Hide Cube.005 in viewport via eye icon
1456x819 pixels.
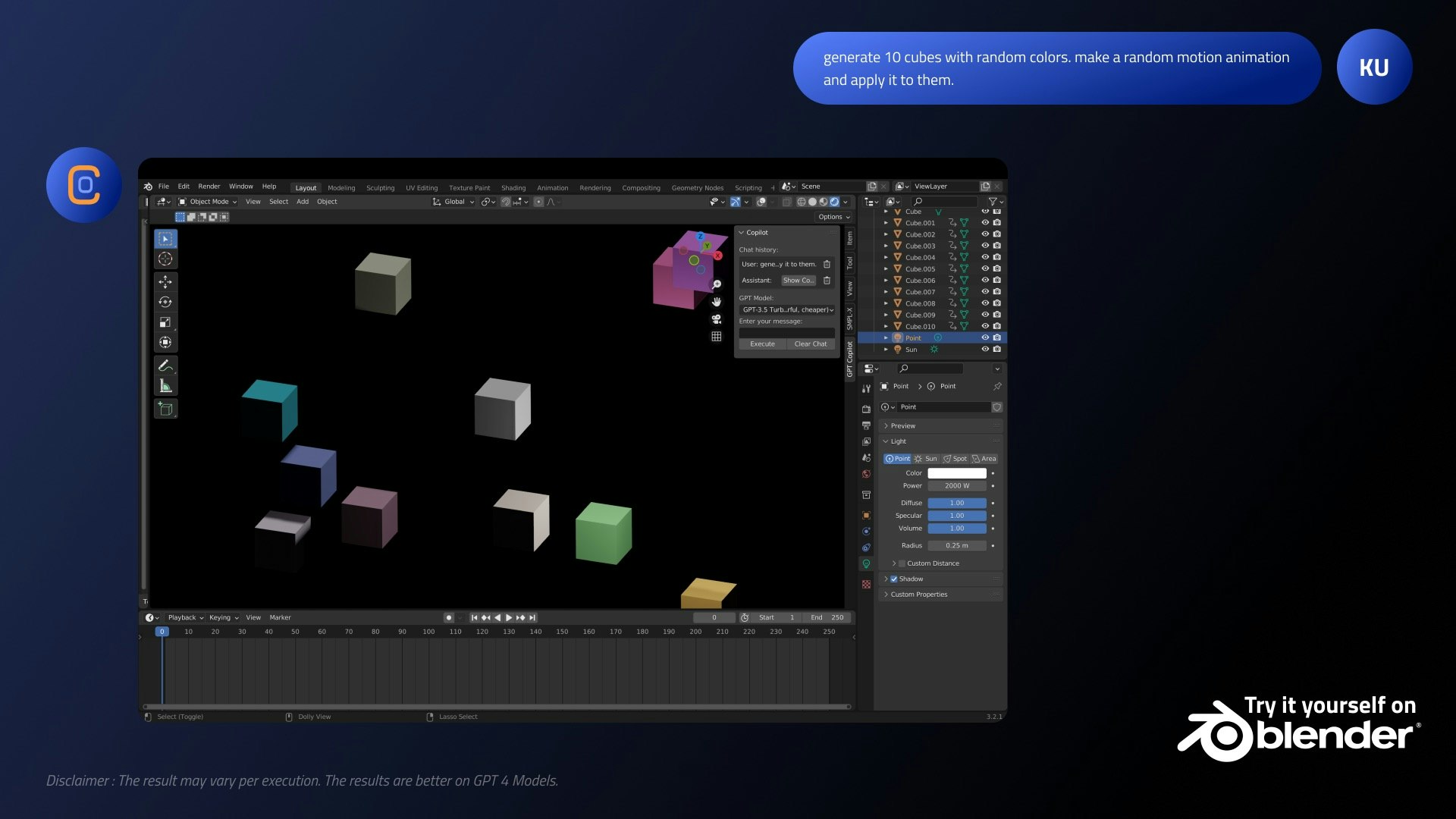(985, 268)
